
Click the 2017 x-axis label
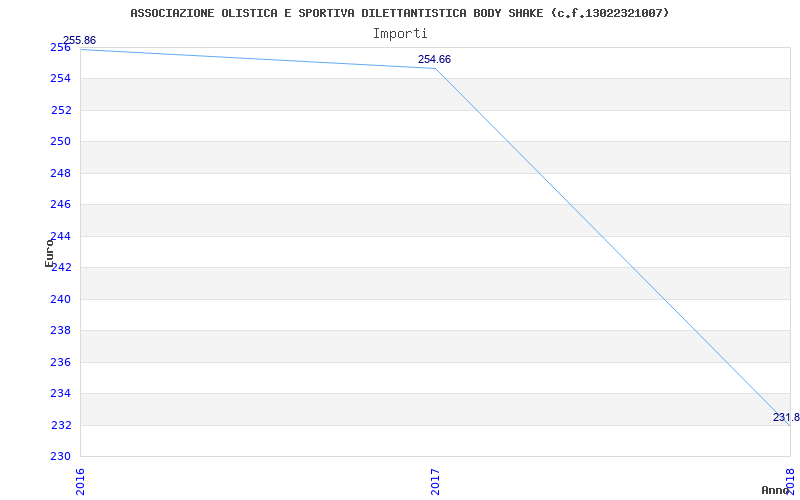pyautogui.click(x=435, y=482)
